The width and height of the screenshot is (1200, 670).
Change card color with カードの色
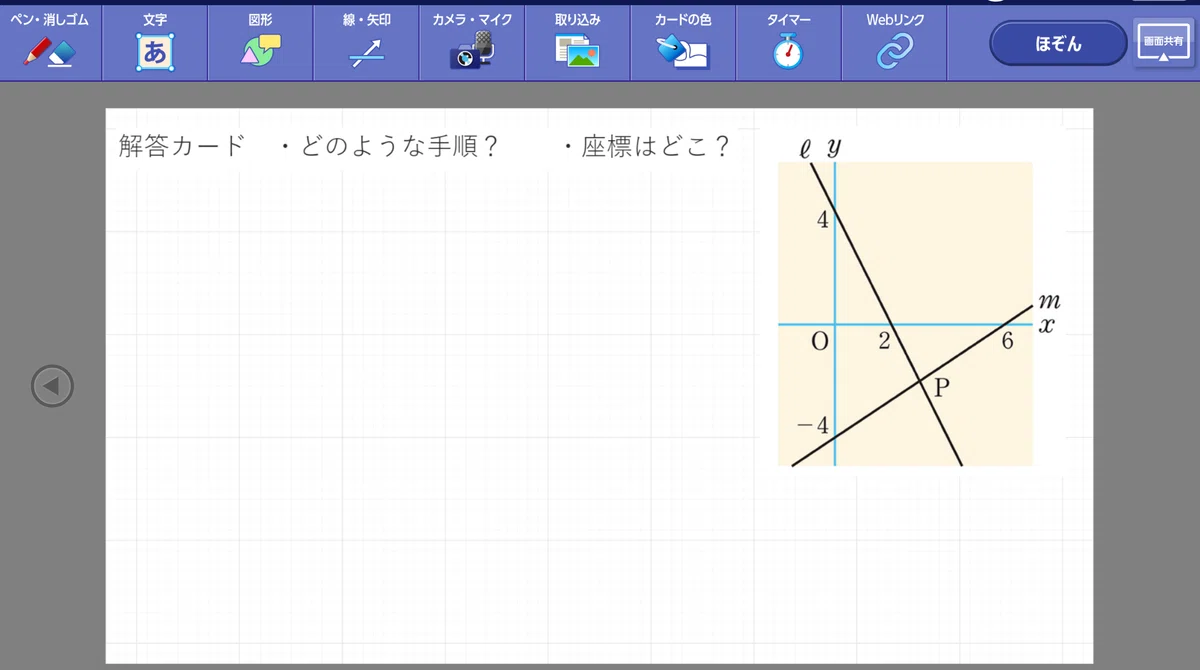click(x=683, y=42)
